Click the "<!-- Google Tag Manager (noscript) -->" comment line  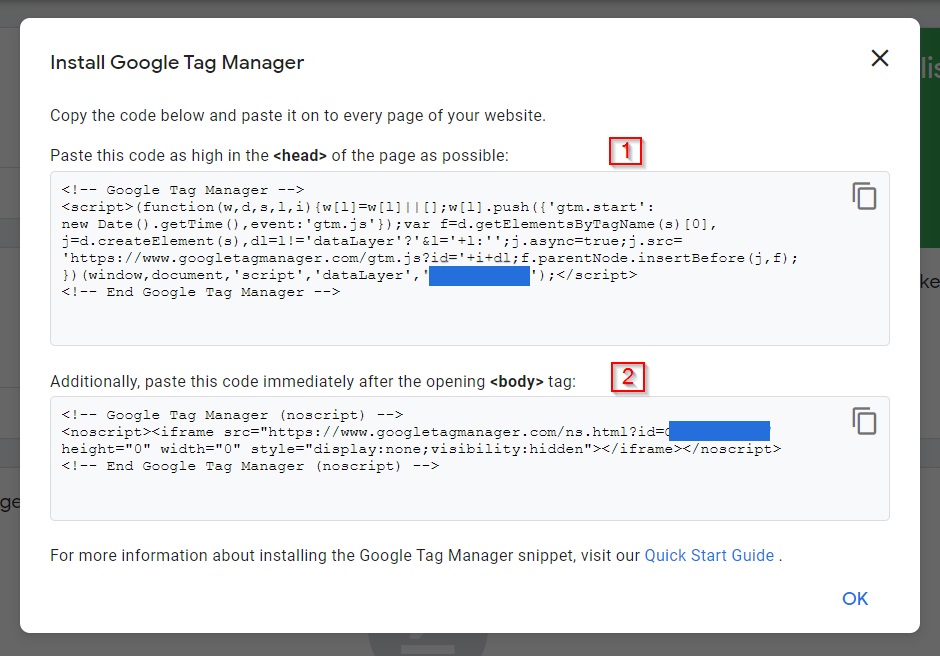tap(232, 415)
